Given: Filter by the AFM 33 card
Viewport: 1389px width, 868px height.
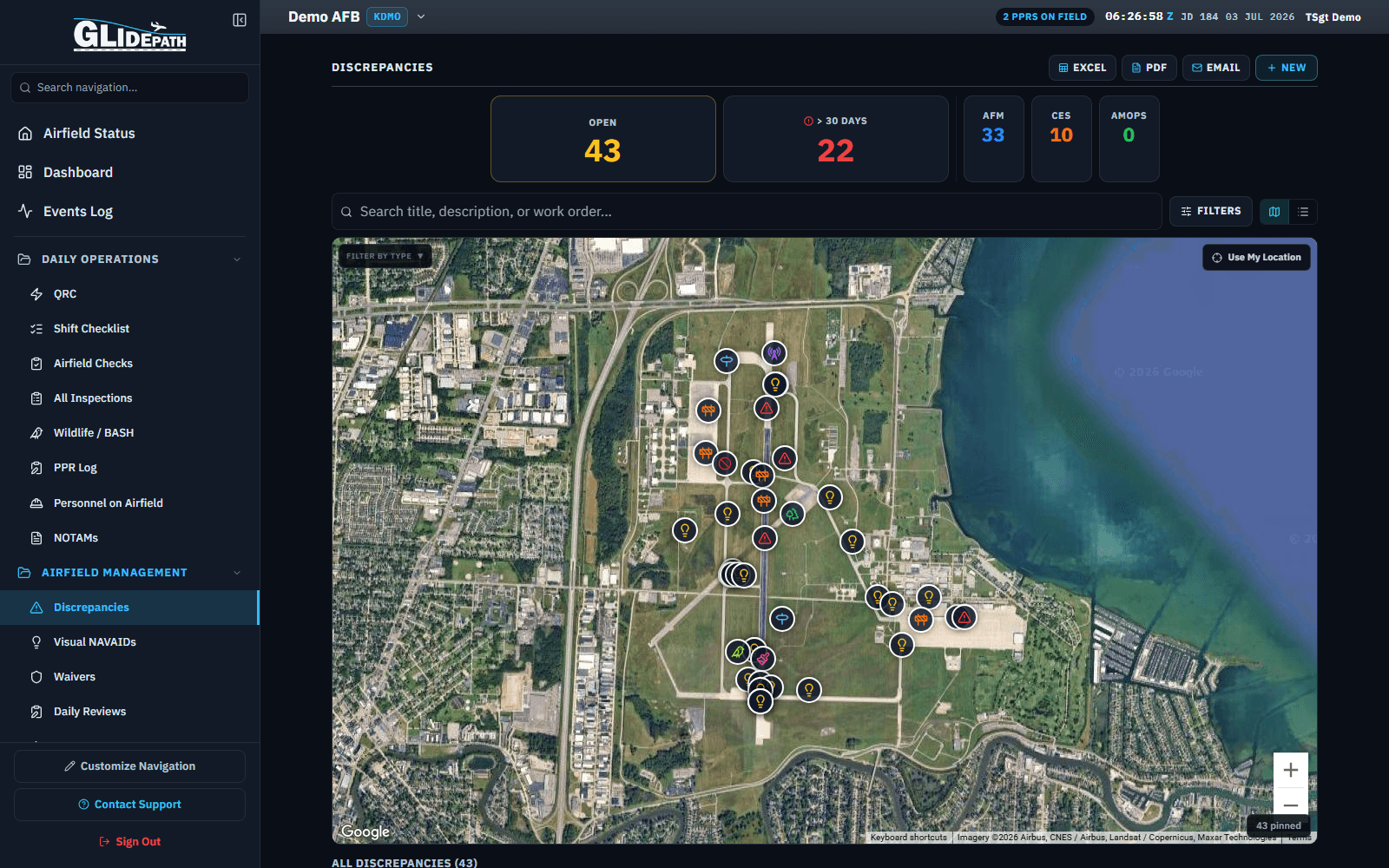Looking at the screenshot, I should coord(993,139).
